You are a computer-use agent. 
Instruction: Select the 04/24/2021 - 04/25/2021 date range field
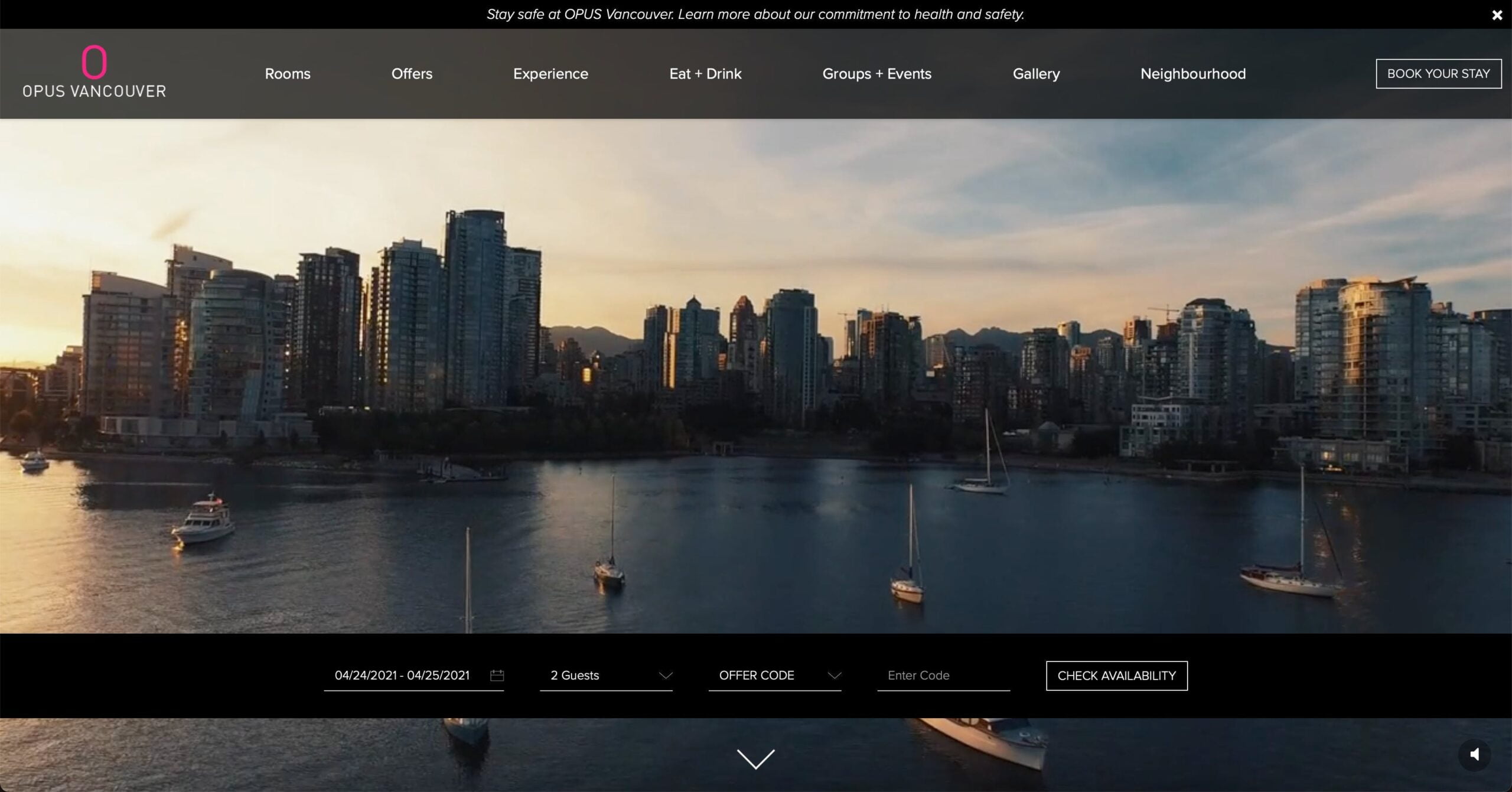pos(413,675)
